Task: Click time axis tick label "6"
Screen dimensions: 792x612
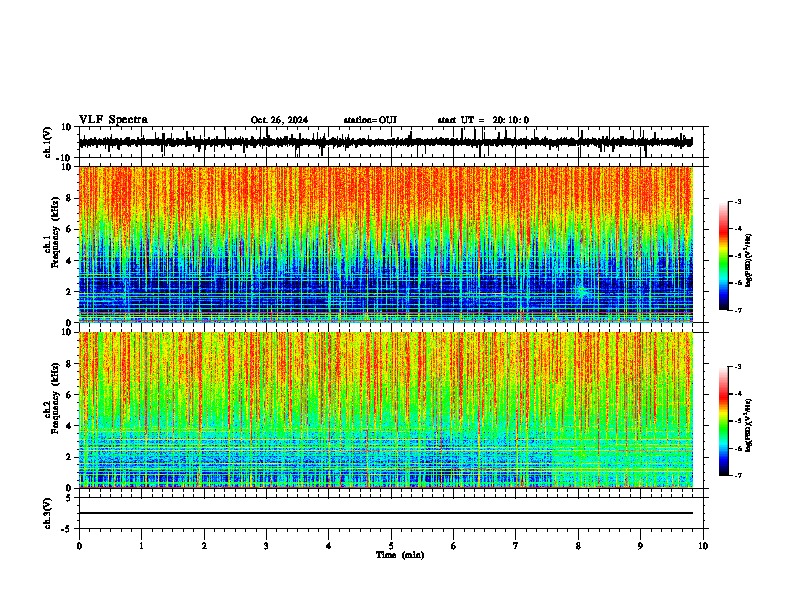Action: [x=454, y=546]
